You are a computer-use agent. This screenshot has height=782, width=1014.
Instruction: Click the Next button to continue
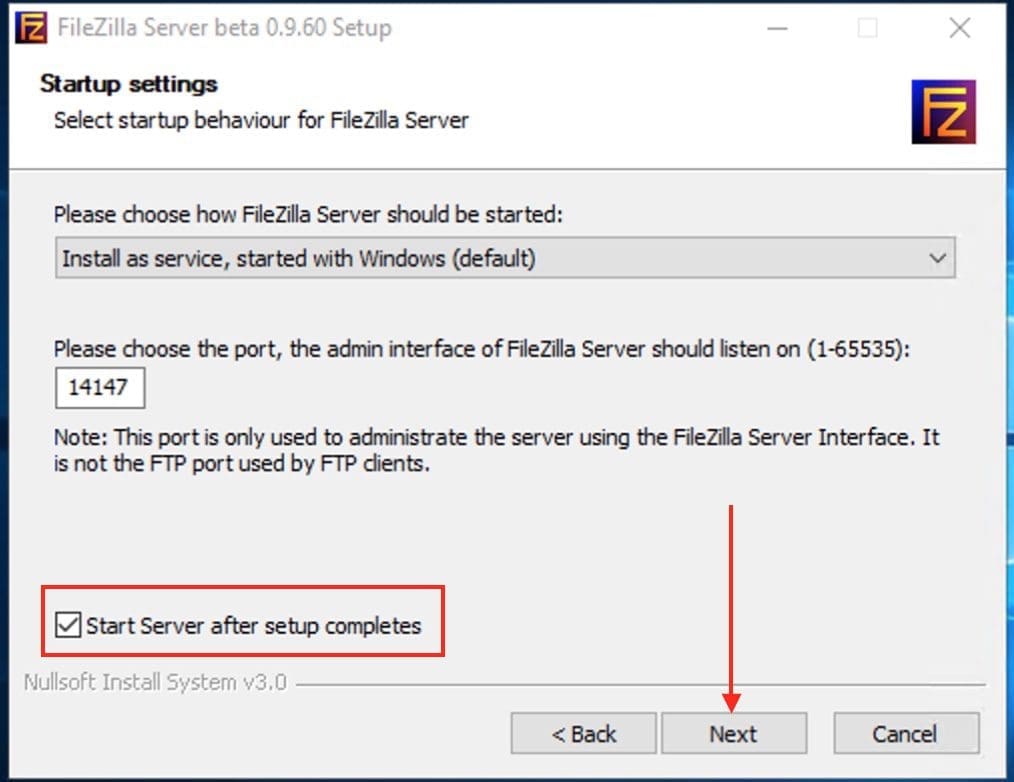[x=733, y=733]
